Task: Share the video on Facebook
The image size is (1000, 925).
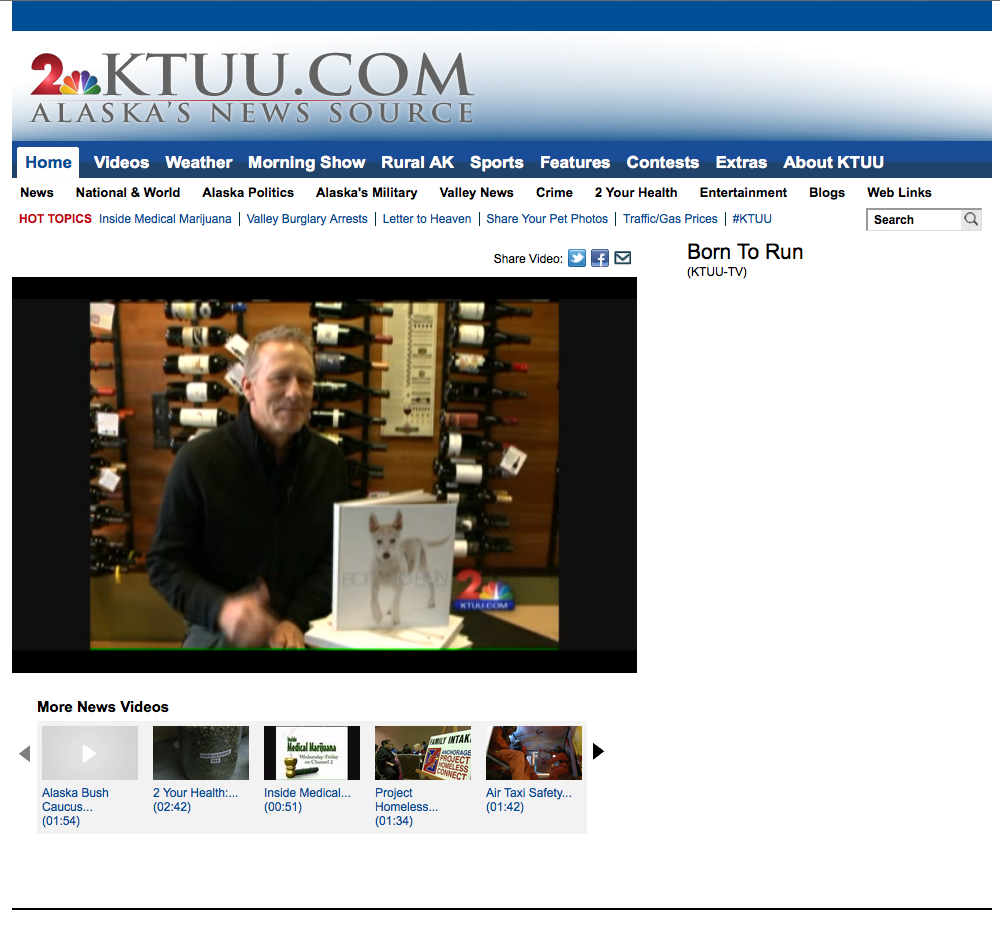Action: click(x=599, y=258)
